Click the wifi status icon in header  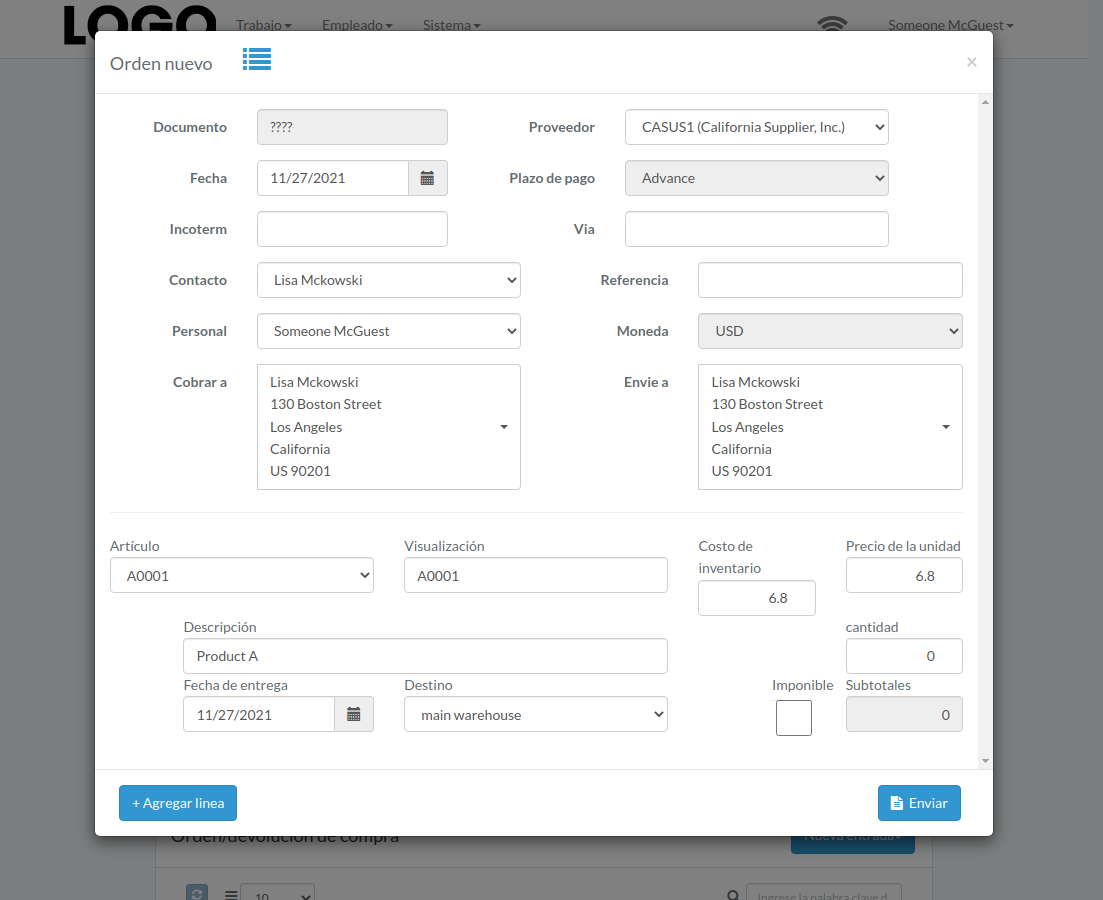(x=832, y=24)
